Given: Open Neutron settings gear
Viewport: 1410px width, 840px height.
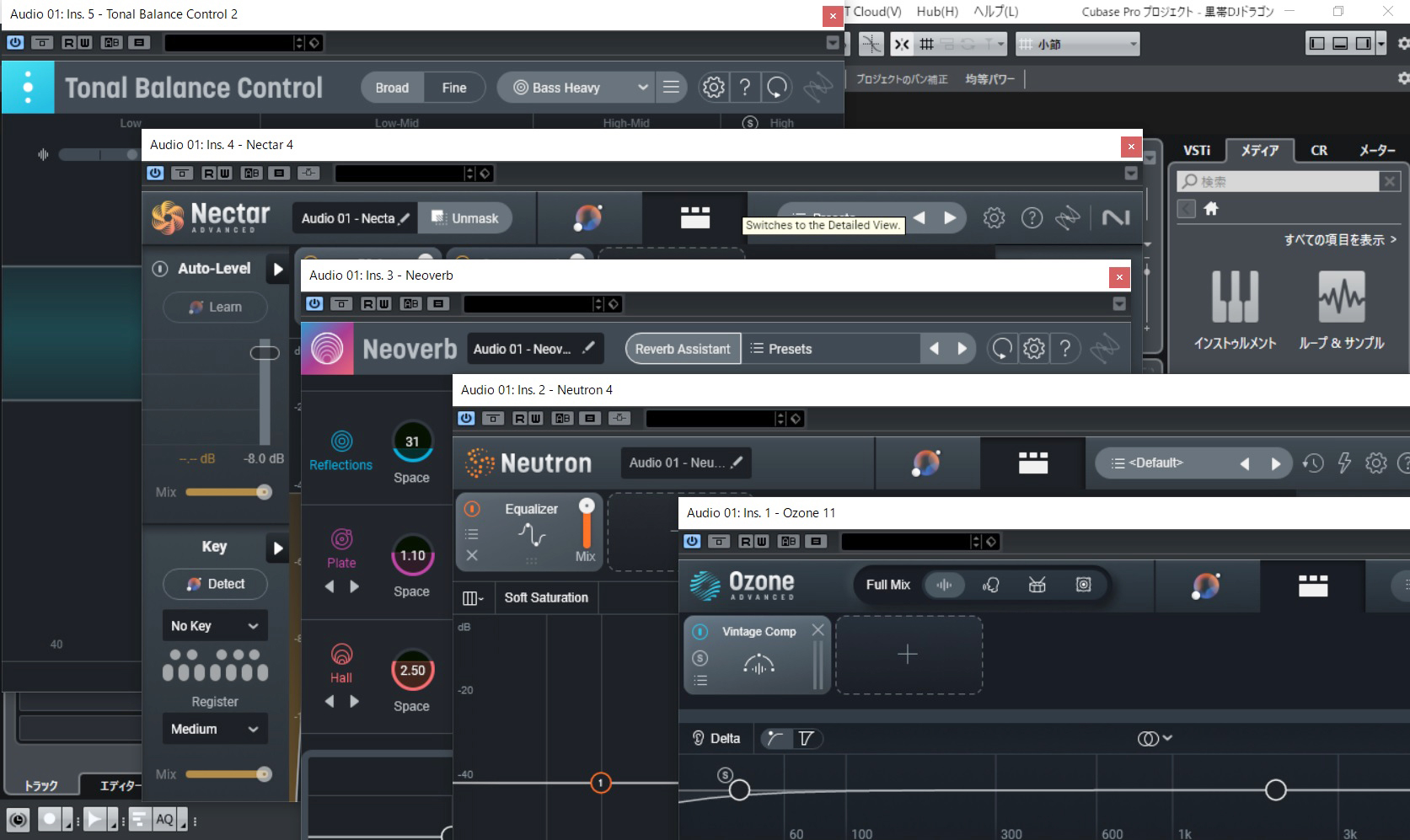Looking at the screenshot, I should [1376, 463].
